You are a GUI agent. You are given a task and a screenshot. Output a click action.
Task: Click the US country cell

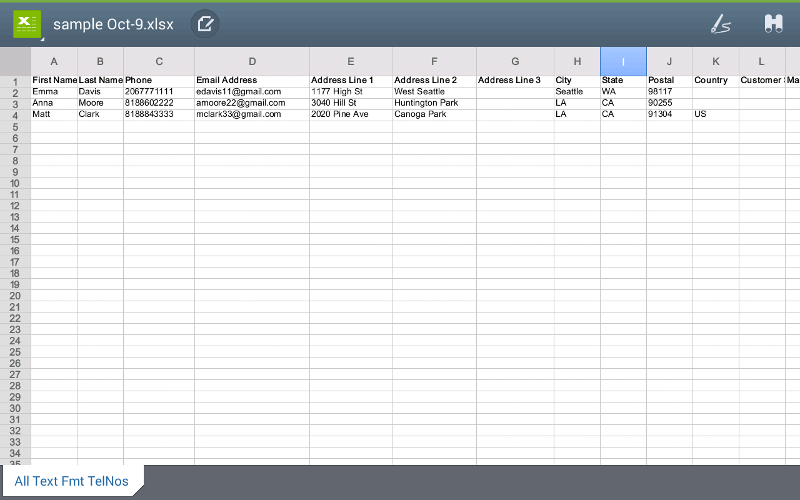click(716, 114)
